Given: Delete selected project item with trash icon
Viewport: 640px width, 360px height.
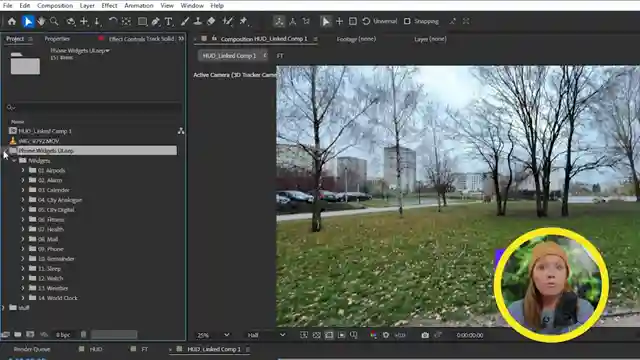Looking at the screenshot, I should point(83,335).
